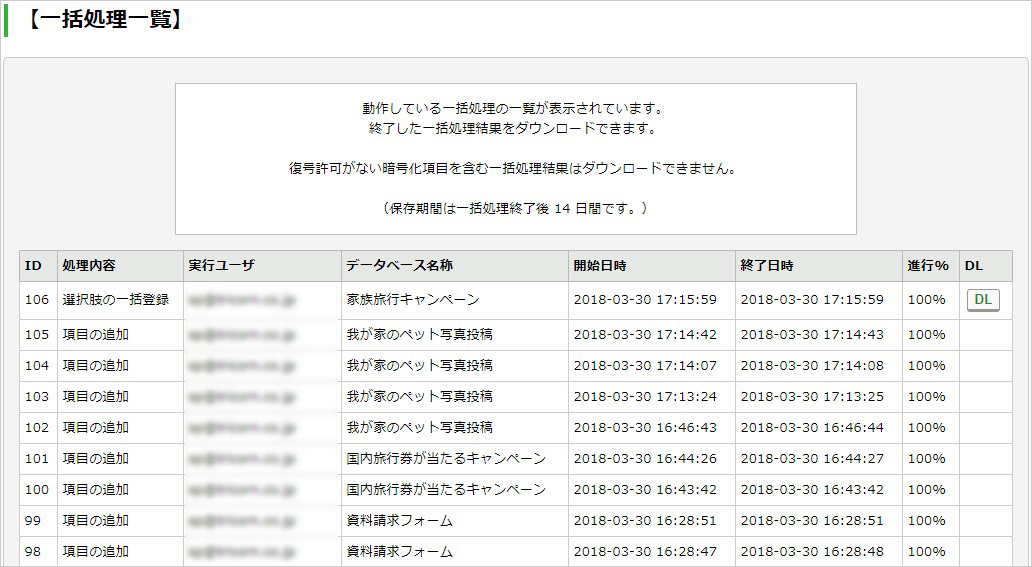1032x567 pixels.
Task: Select 資料請求フォーム in row 98
Action: click(x=400, y=551)
